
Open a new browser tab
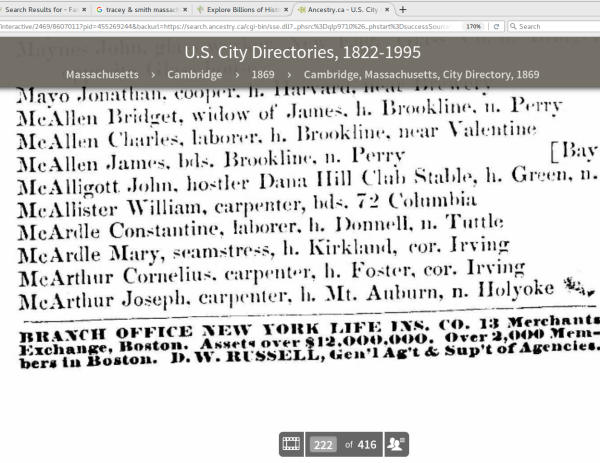tap(401, 9)
